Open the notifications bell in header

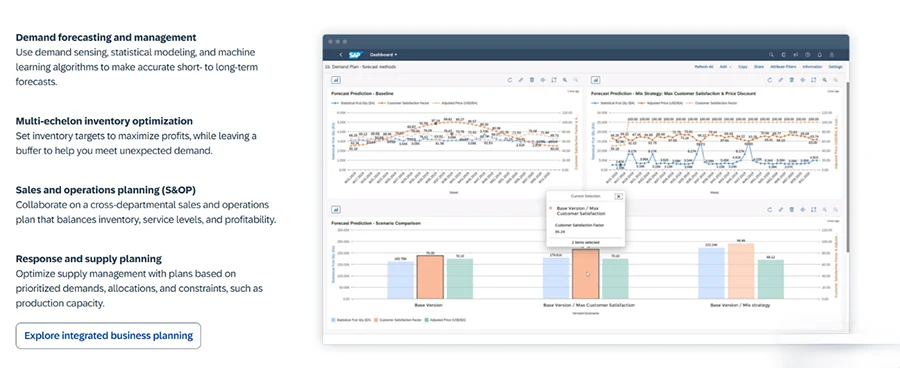coord(820,55)
